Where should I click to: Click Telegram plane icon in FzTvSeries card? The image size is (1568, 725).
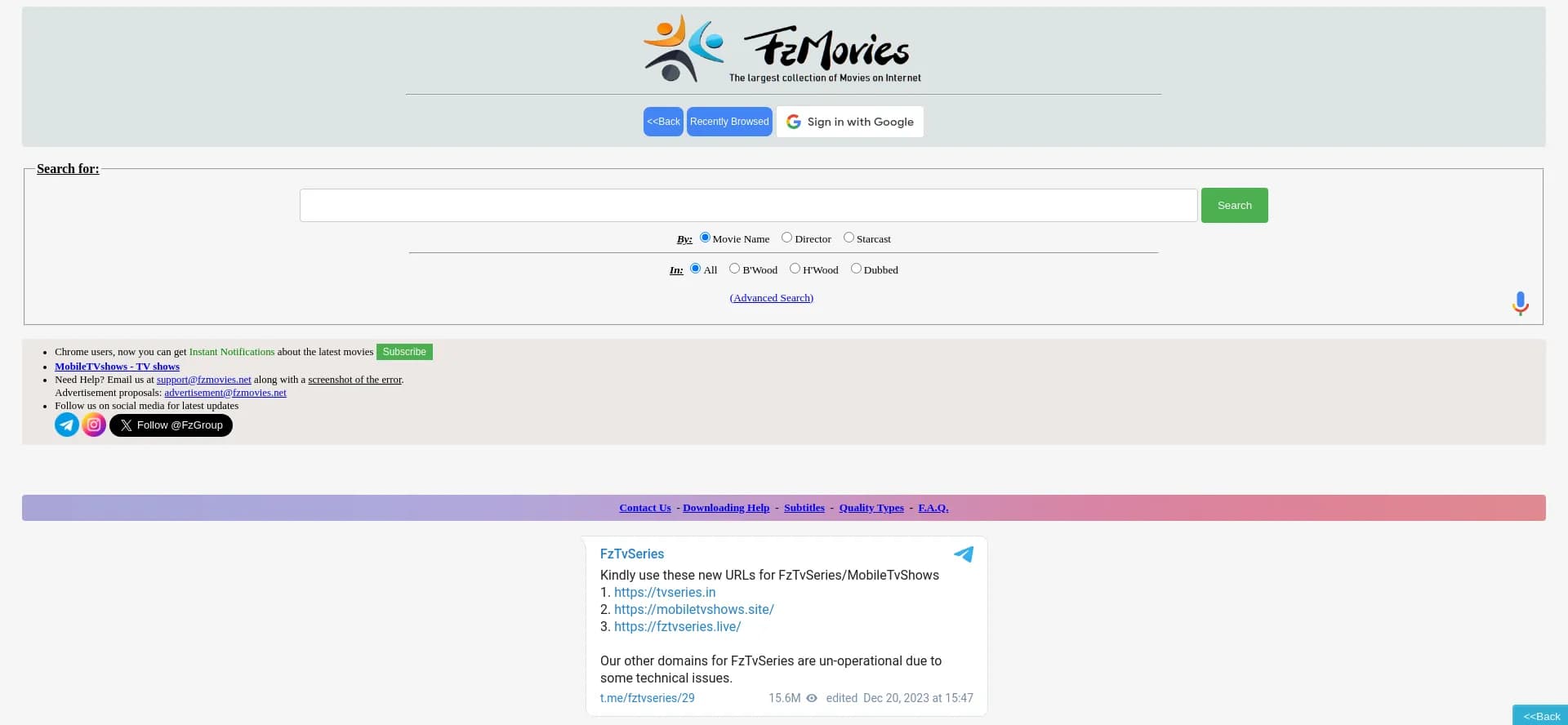pos(964,554)
